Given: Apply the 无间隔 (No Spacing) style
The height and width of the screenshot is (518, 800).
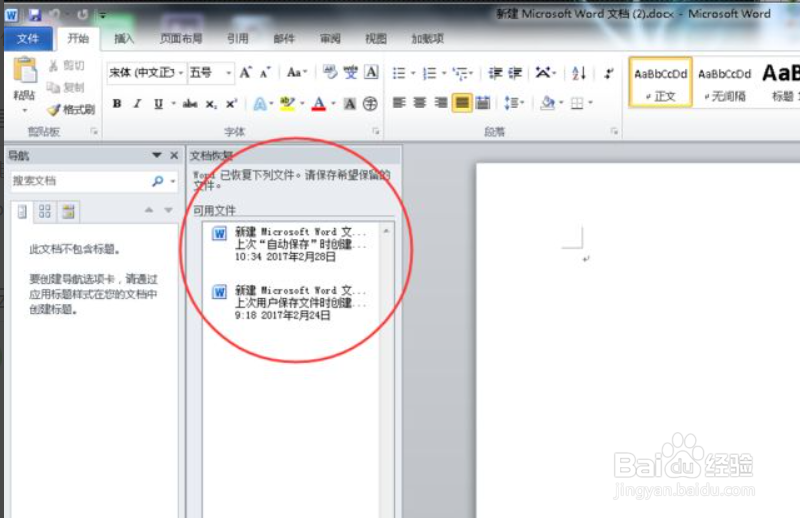Looking at the screenshot, I should coord(724,82).
